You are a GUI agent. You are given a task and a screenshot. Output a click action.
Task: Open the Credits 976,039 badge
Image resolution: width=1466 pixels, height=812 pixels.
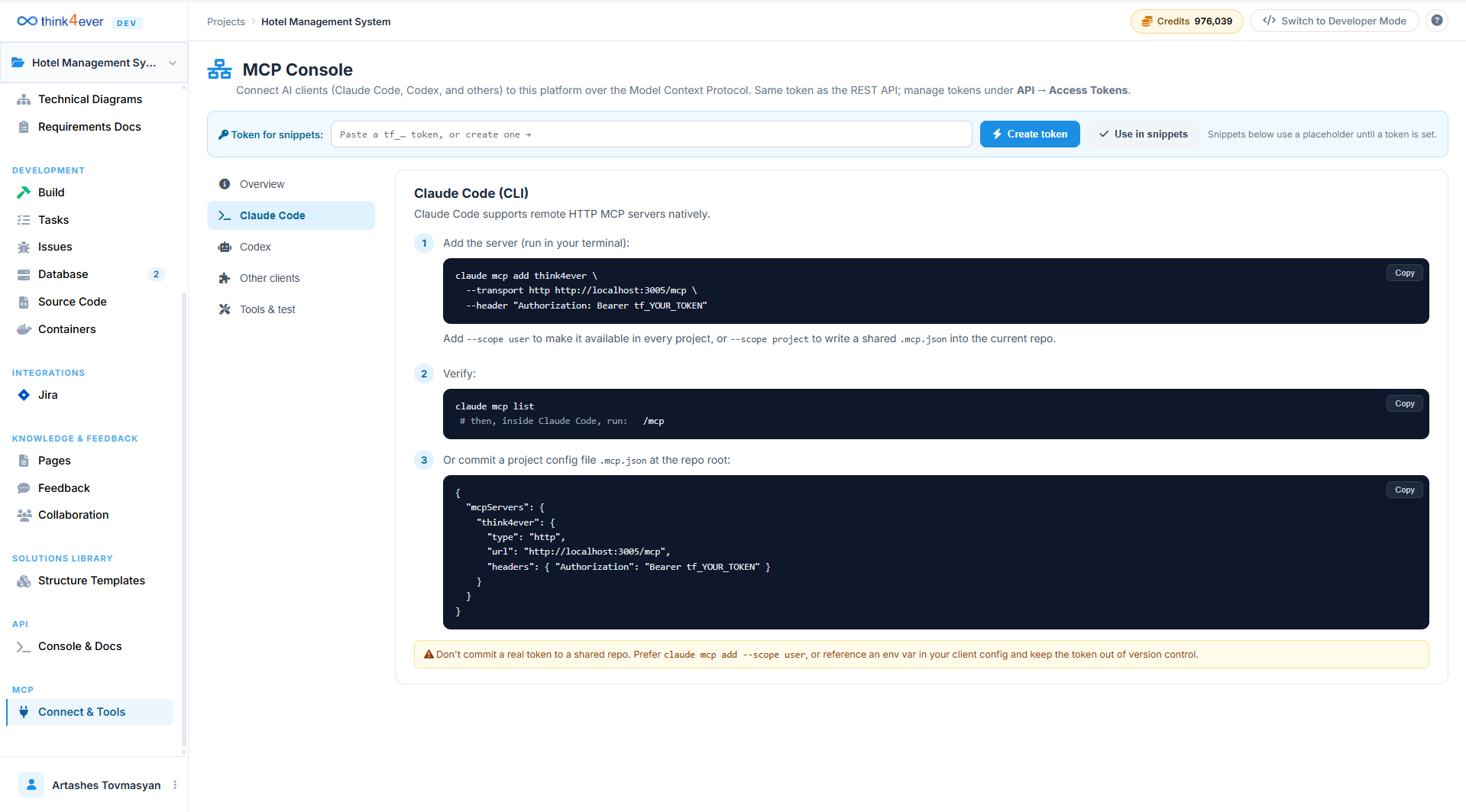pos(1187,21)
